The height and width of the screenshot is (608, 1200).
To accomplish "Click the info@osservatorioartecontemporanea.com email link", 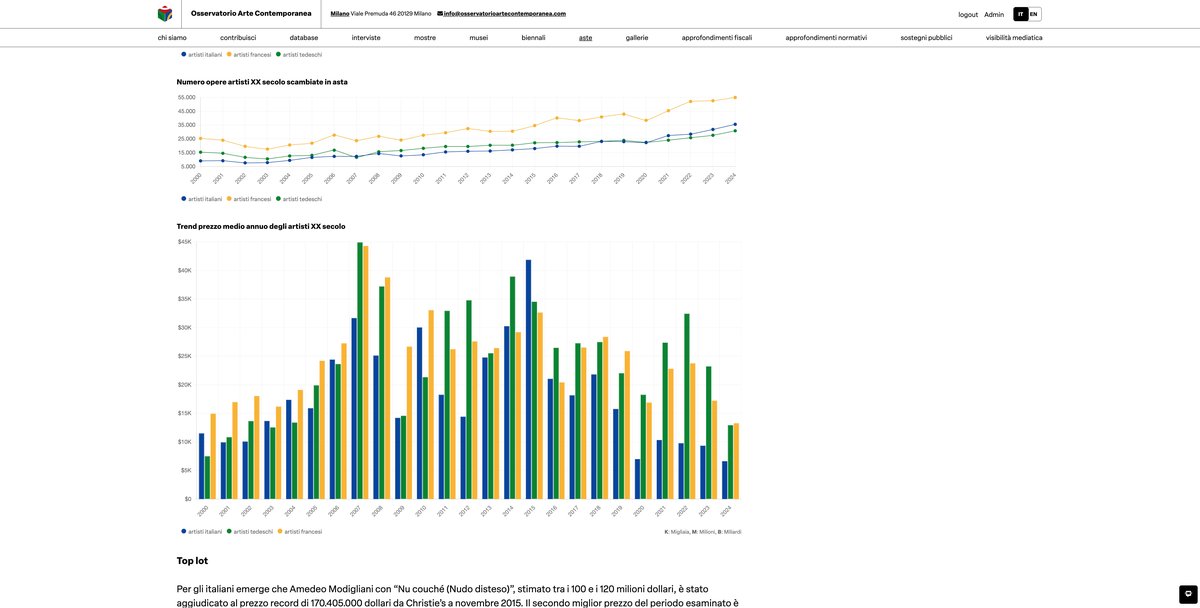I will [x=505, y=14].
